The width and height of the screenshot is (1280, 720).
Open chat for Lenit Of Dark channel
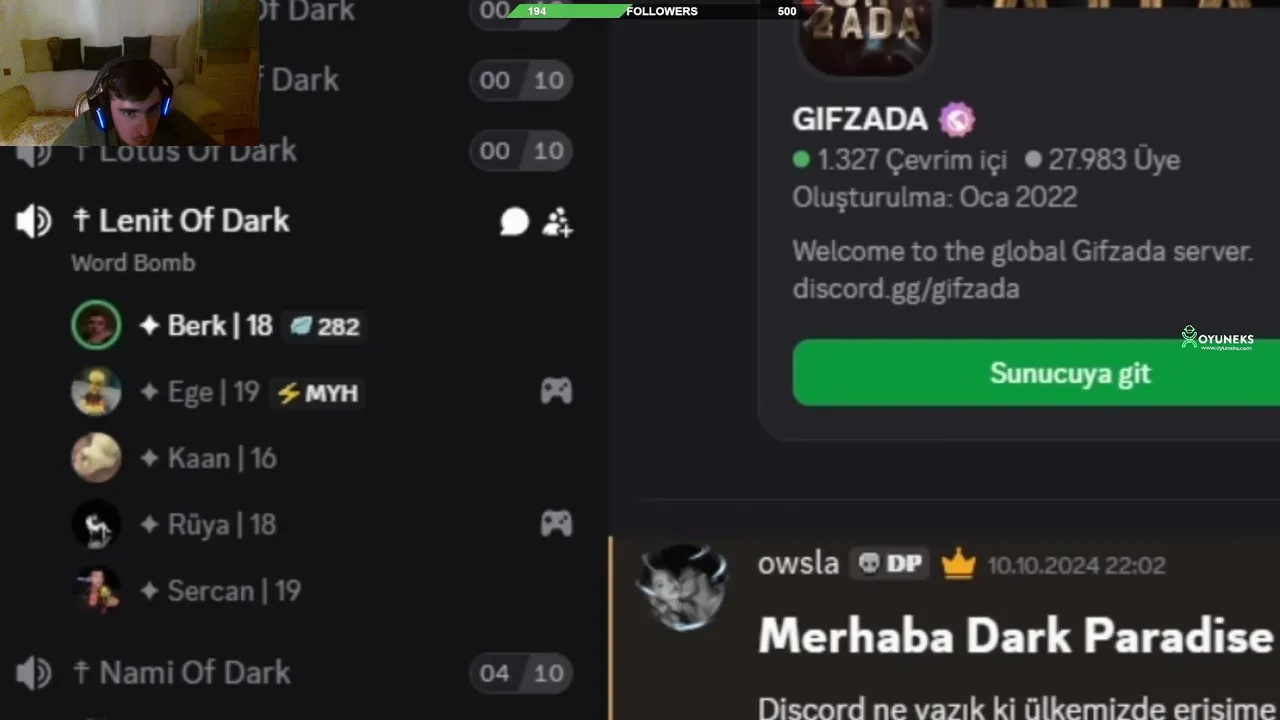(514, 222)
